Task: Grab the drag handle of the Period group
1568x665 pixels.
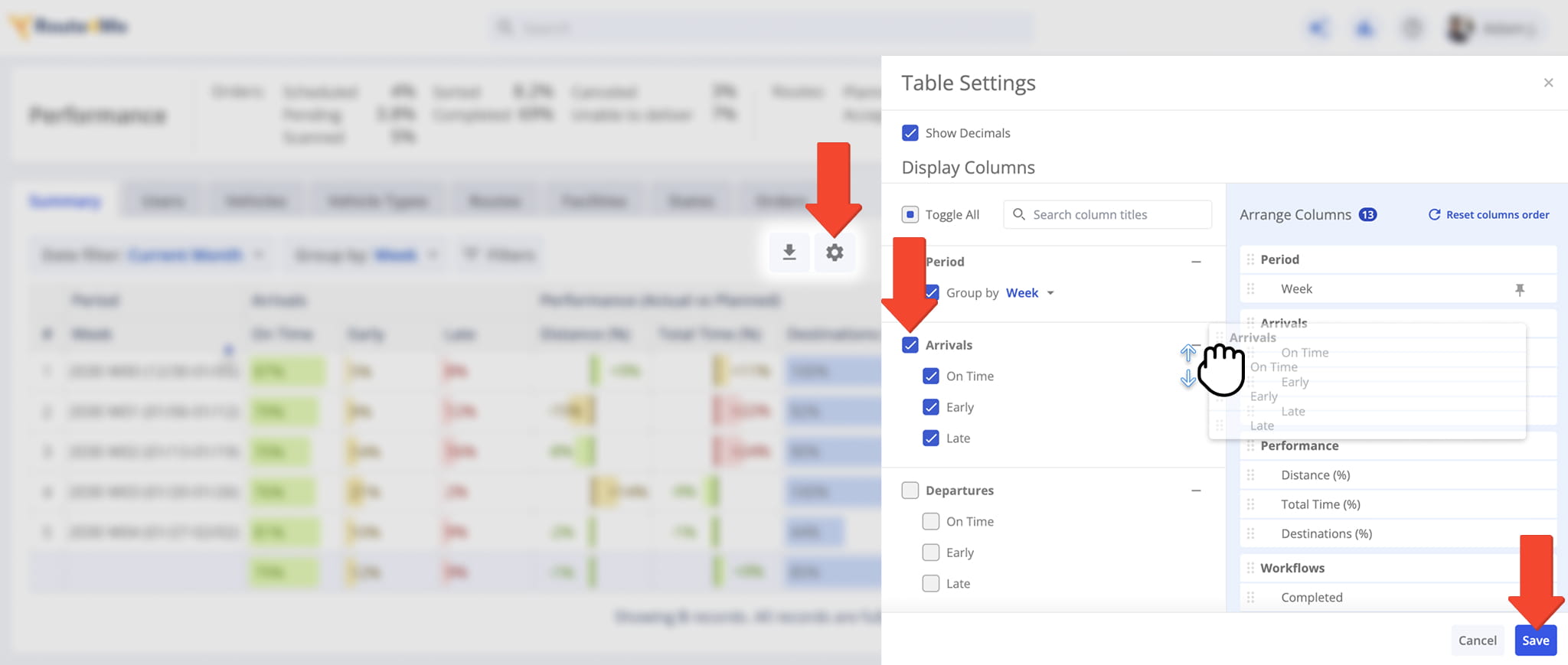Action: 1250,259
